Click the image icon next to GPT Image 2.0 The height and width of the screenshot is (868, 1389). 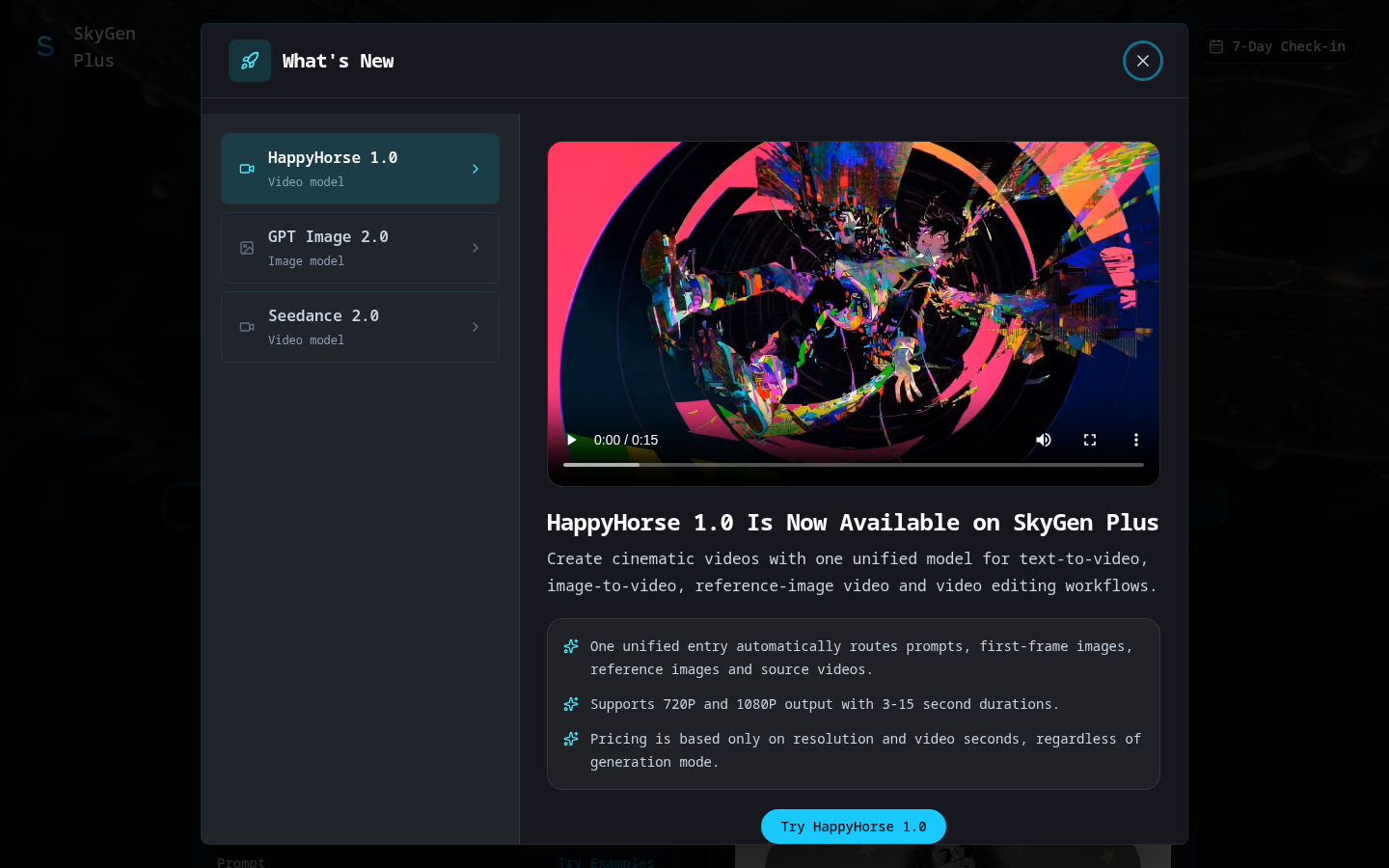[x=247, y=248]
